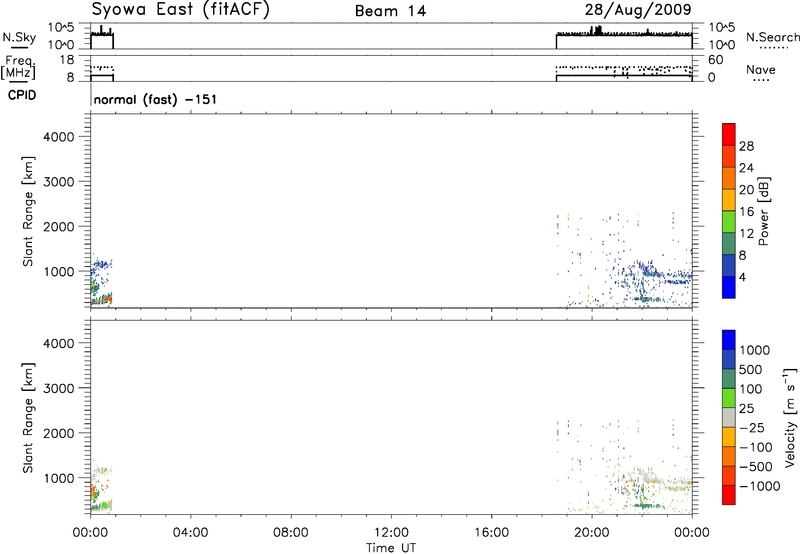Click the "-1000" label on Velocity colorbar
Image resolution: width=800 pixels, height=554 pixels.
[x=759, y=486]
